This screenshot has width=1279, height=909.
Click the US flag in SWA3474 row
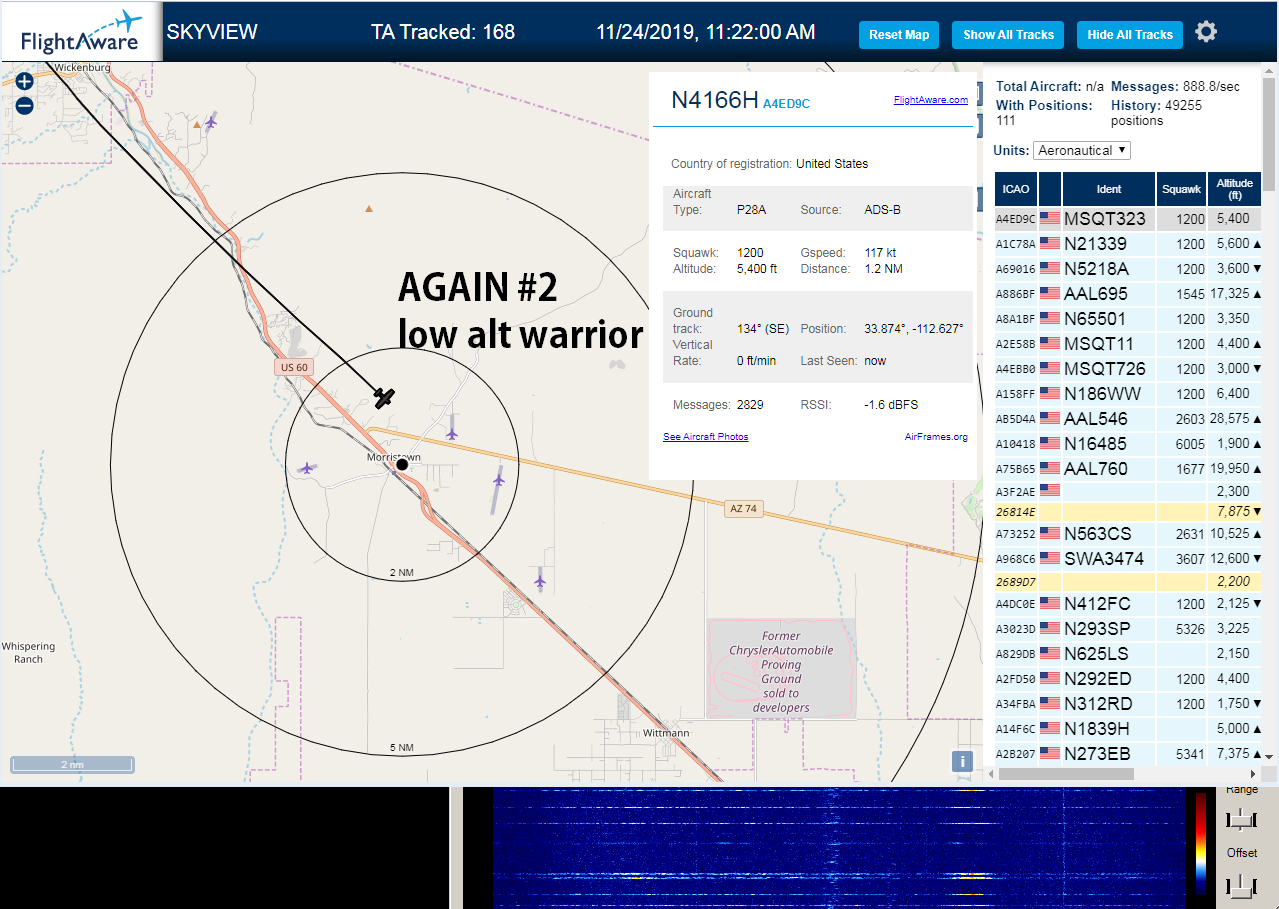(1050, 558)
